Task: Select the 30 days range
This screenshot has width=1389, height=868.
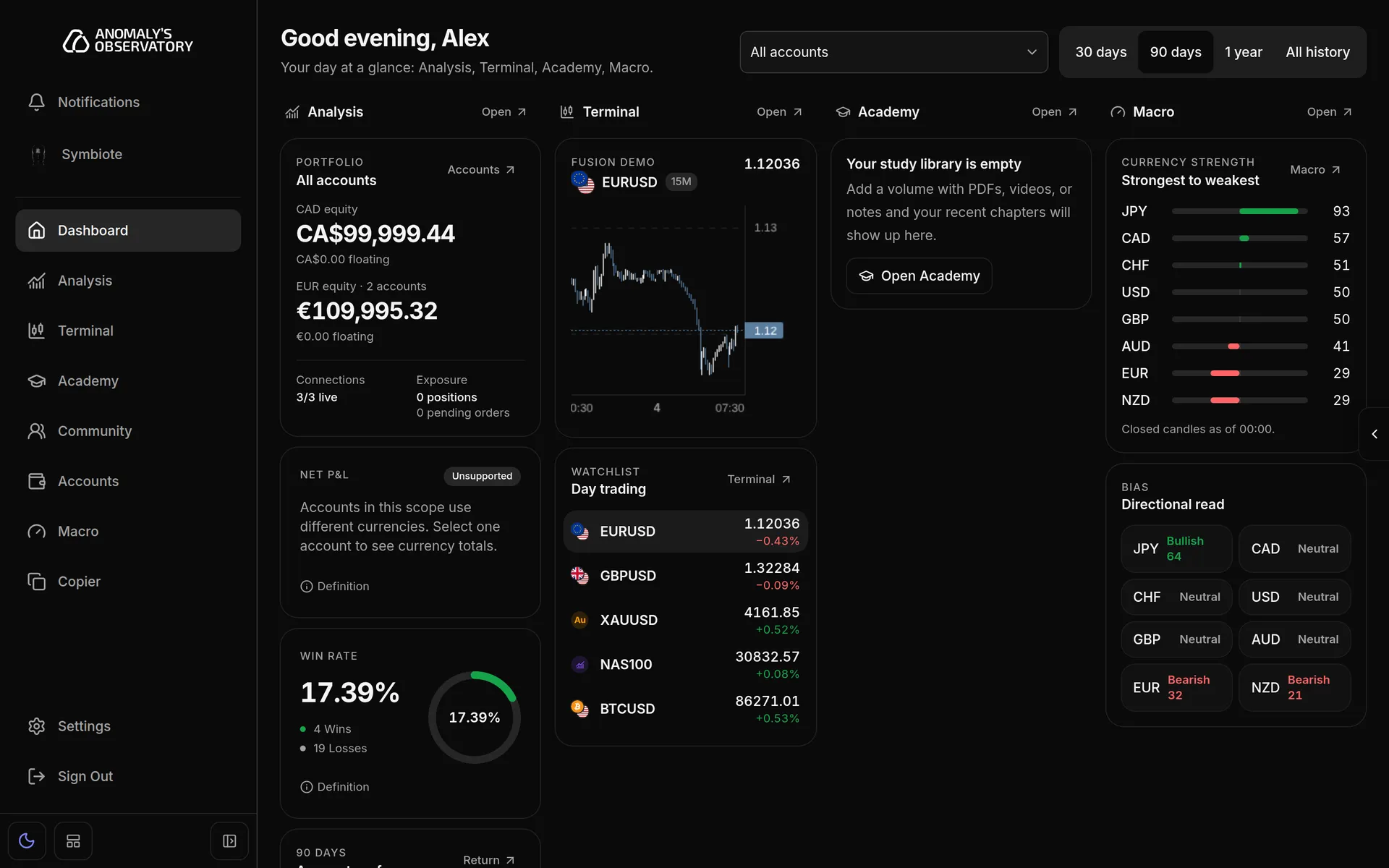Action: click(1100, 52)
